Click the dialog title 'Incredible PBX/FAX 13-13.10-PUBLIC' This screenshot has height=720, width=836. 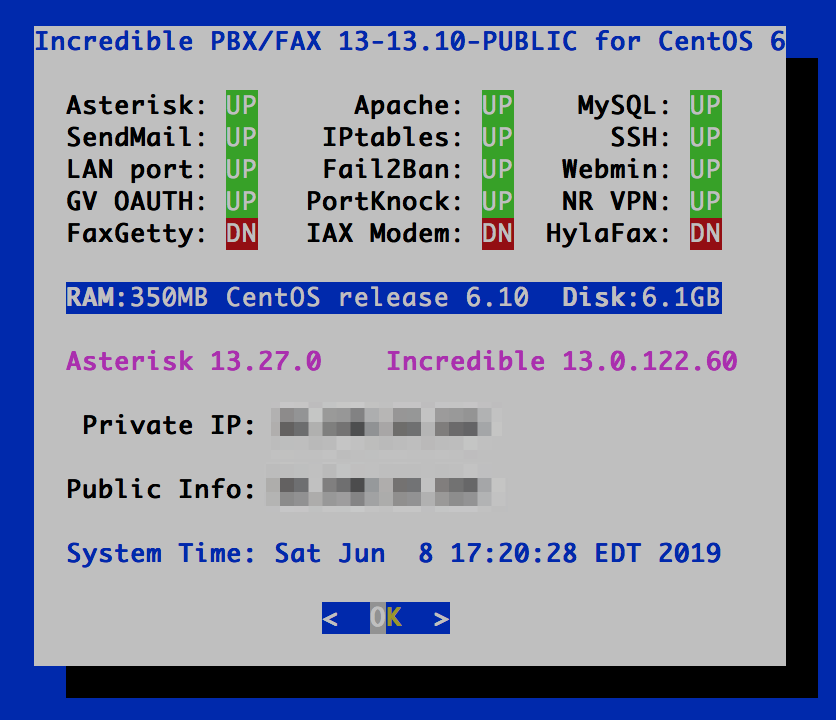point(306,42)
